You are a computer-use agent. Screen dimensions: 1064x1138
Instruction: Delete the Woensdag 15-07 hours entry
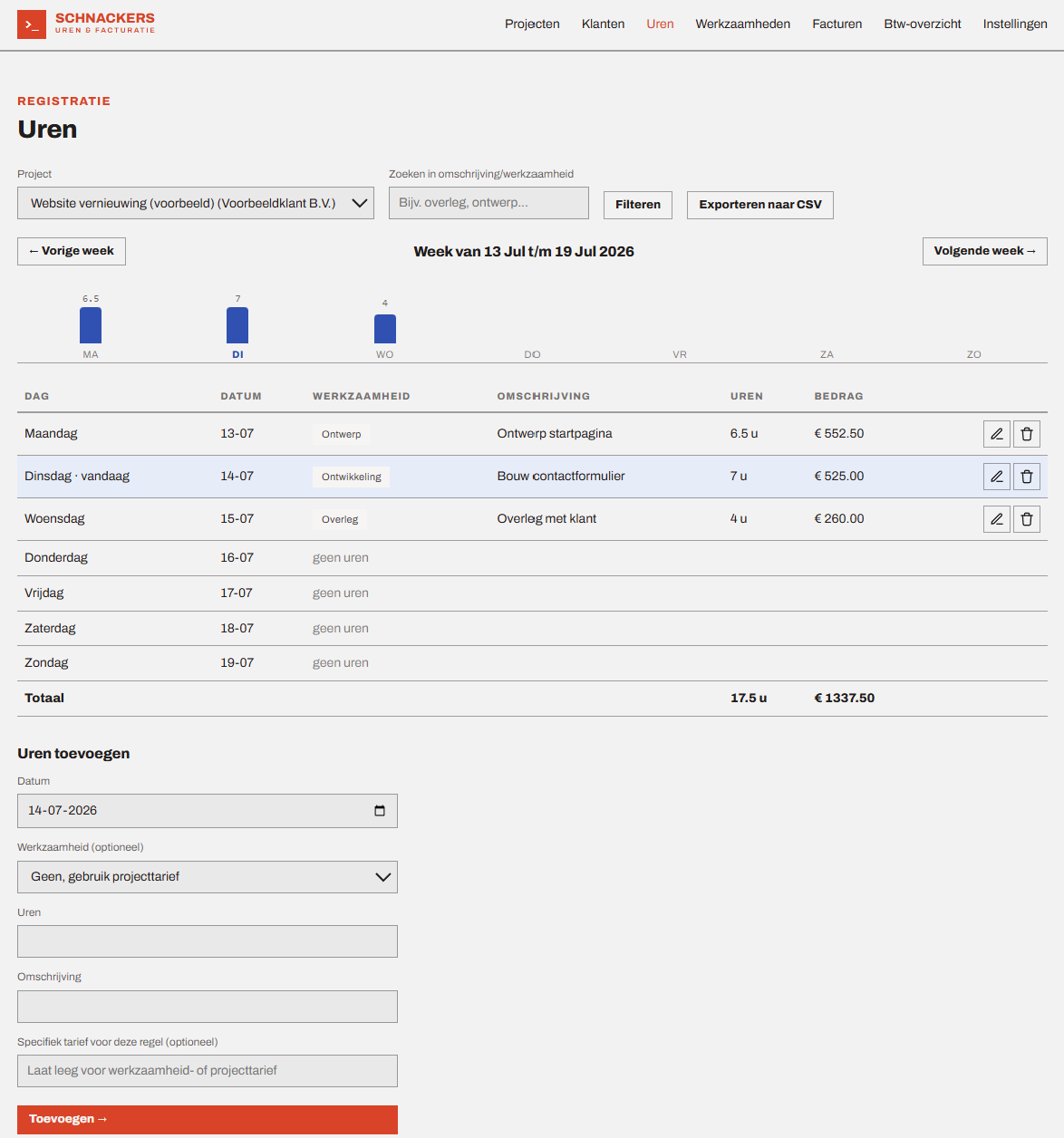[x=1027, y=519]
